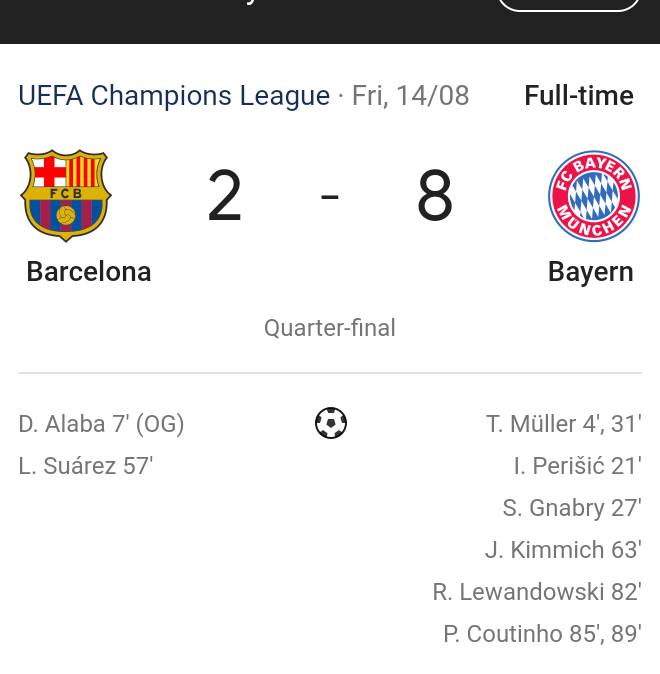Click the outlined button in the dark header
660x674 pixels.
568,3
